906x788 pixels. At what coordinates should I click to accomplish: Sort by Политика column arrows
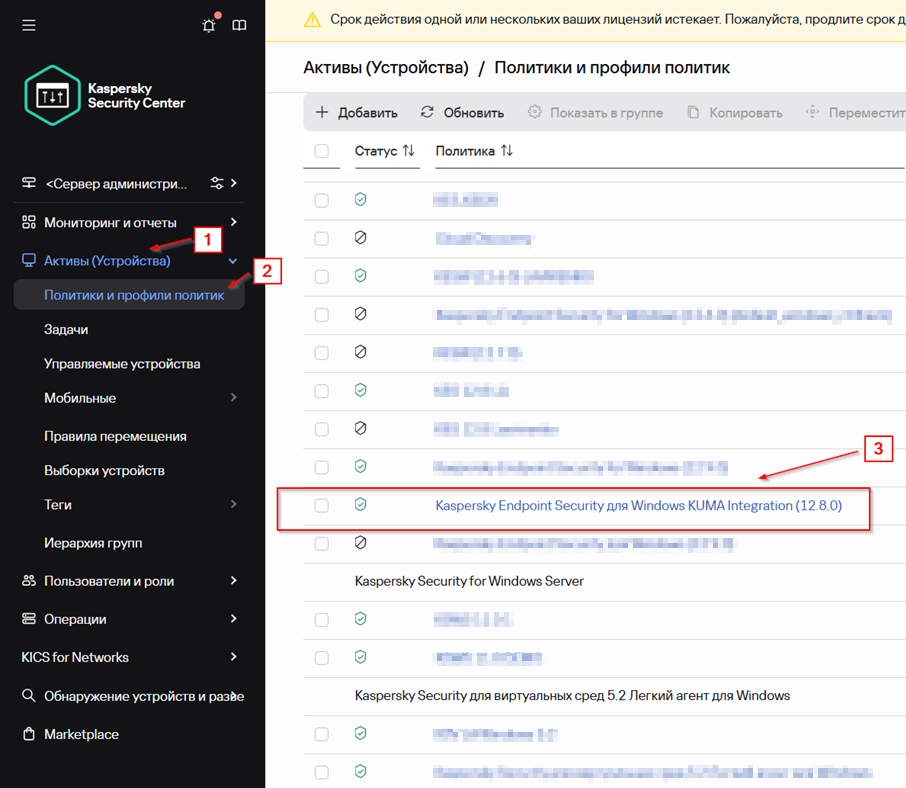(507, 151)
